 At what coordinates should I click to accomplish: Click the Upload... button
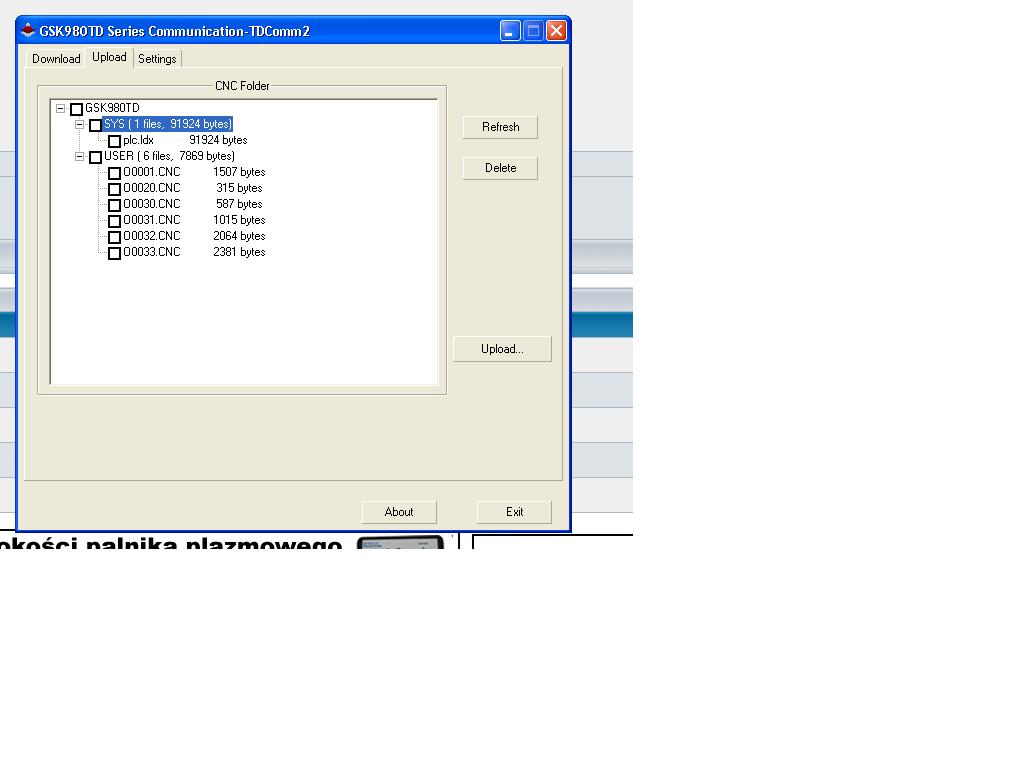coord(502,349)
